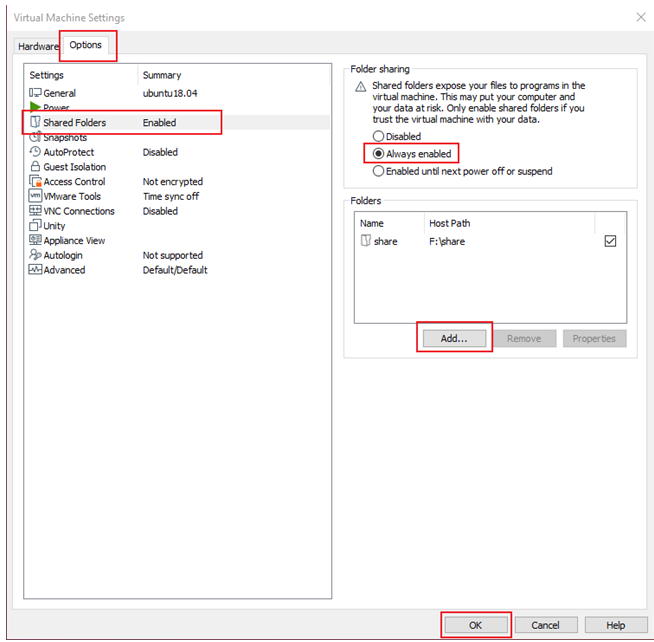Click the share folder icon in Folders list
This screenshot has height=642, width=654.
click(366, 241)
